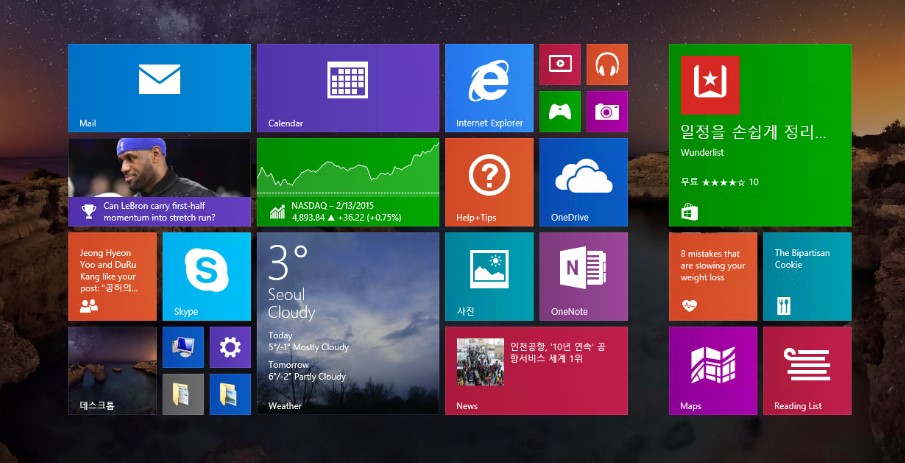Open the People tile with Jeong Hyeon post

tap(112, 277)
